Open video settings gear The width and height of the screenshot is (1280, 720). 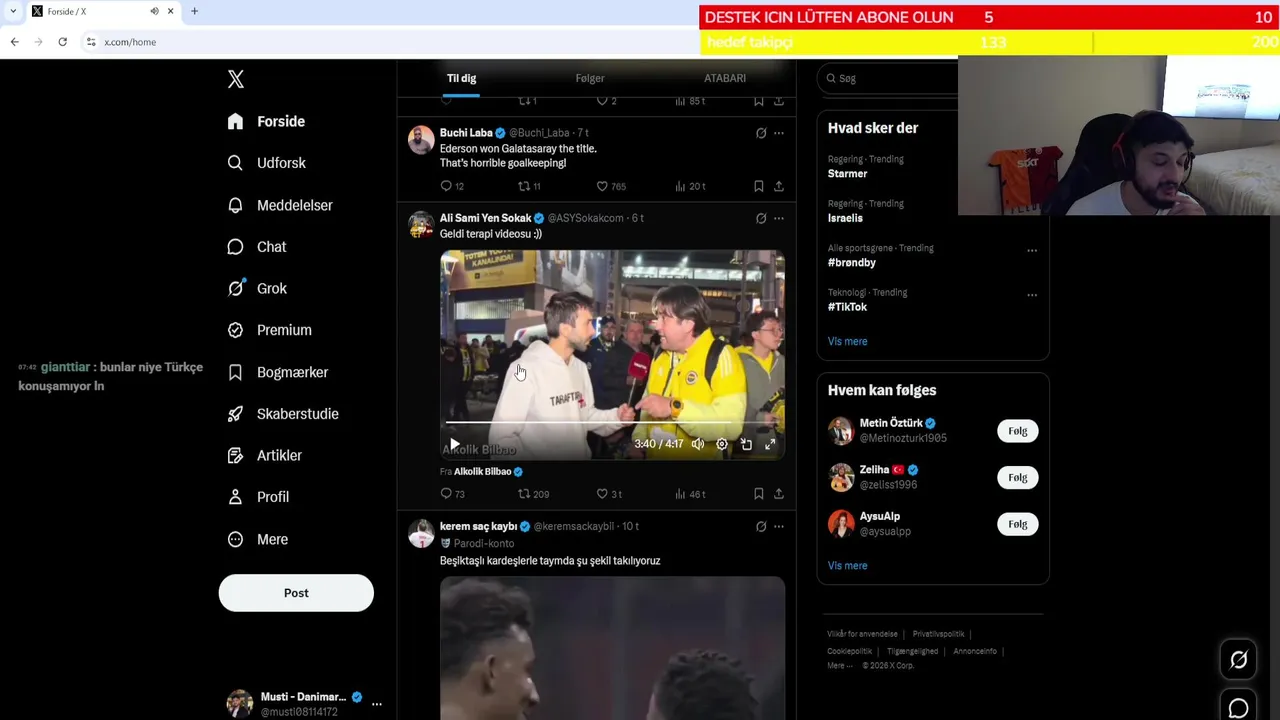click(722, 444)
